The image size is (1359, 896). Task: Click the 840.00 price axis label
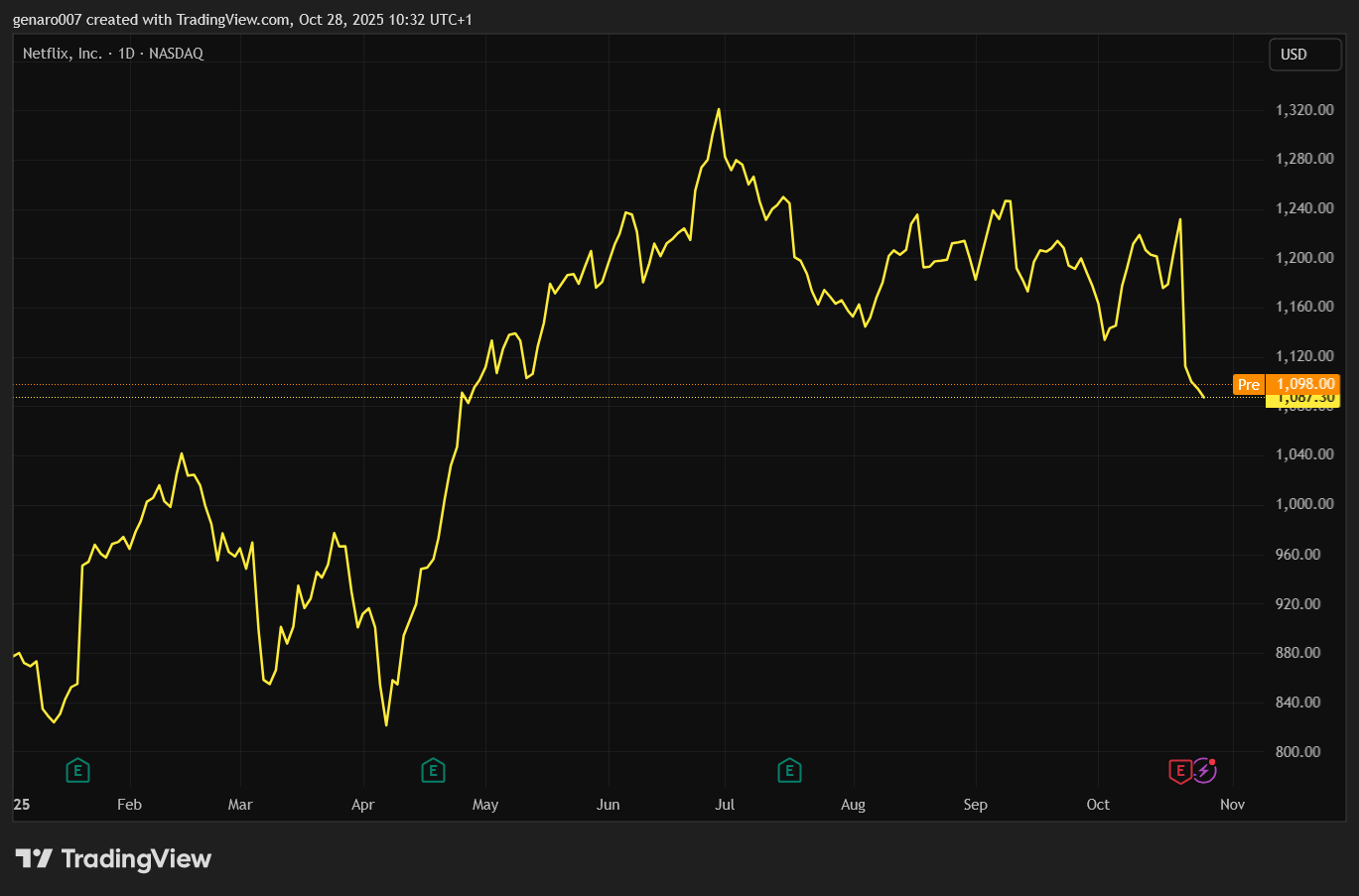[x=1298, y=703]
